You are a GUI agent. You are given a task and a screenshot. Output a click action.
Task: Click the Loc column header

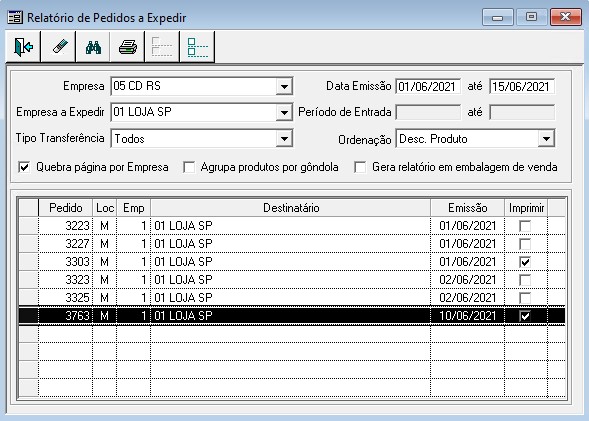(104, 208)
